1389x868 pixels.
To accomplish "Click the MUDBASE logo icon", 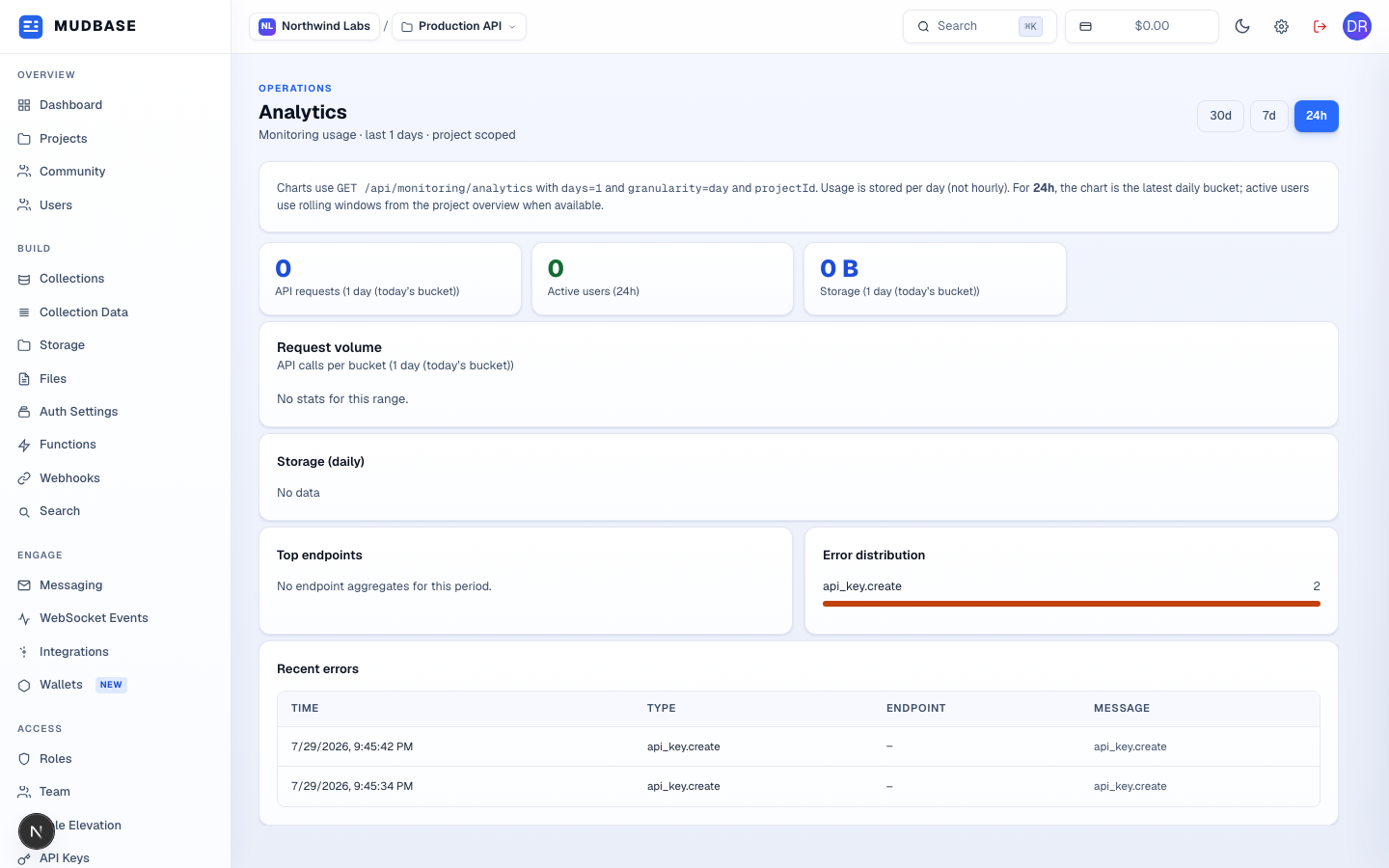I will point(31,26).
